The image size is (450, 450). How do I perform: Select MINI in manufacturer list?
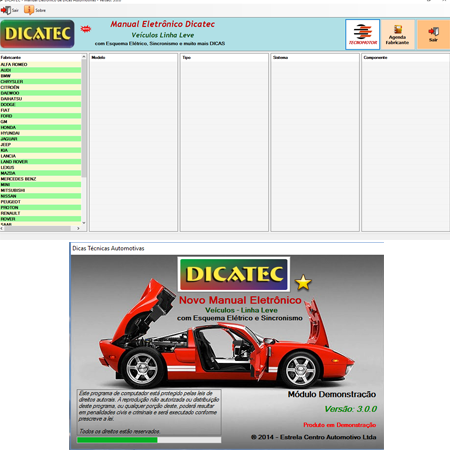(x=40, y=184)
